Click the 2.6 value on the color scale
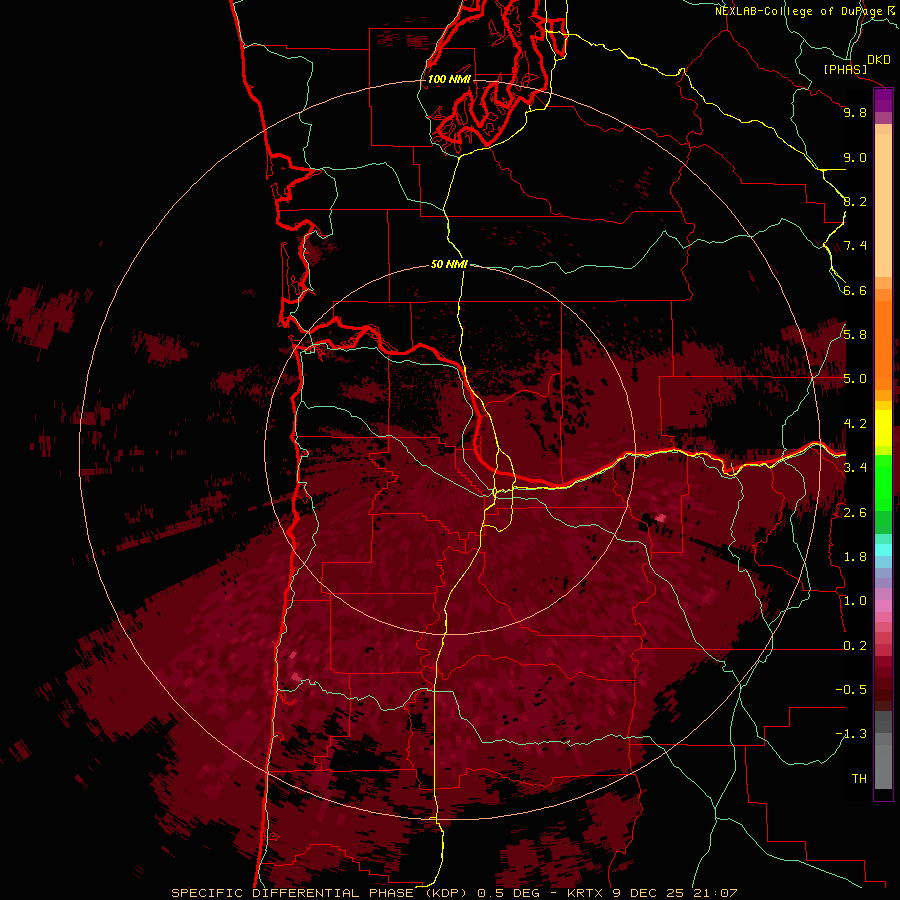This screenshot has width=900, height=900. 855,513
